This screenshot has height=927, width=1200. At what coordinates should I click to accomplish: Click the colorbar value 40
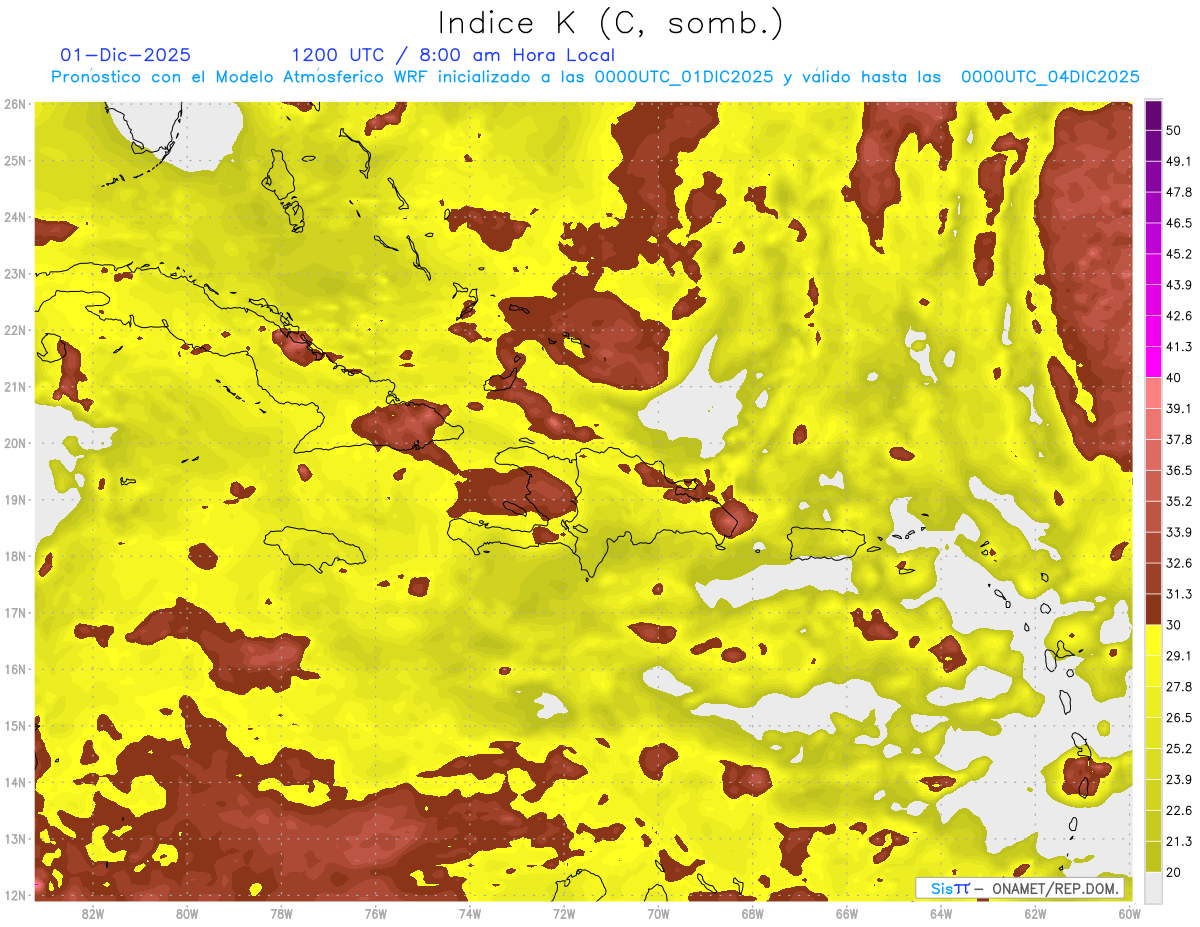(1174, 378)
